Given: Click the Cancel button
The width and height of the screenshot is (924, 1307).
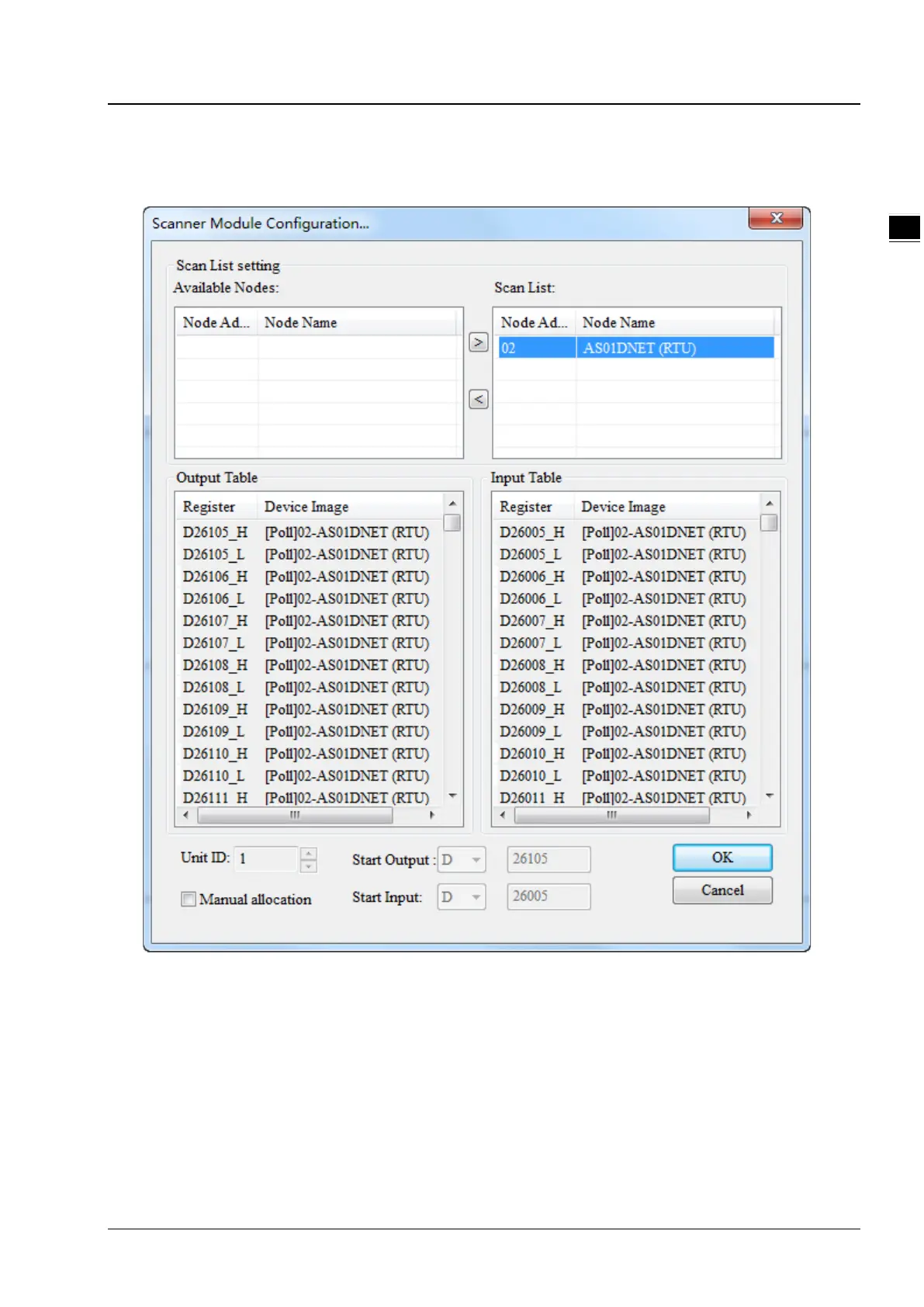Looking at the screenshot, I should point(722,890).
